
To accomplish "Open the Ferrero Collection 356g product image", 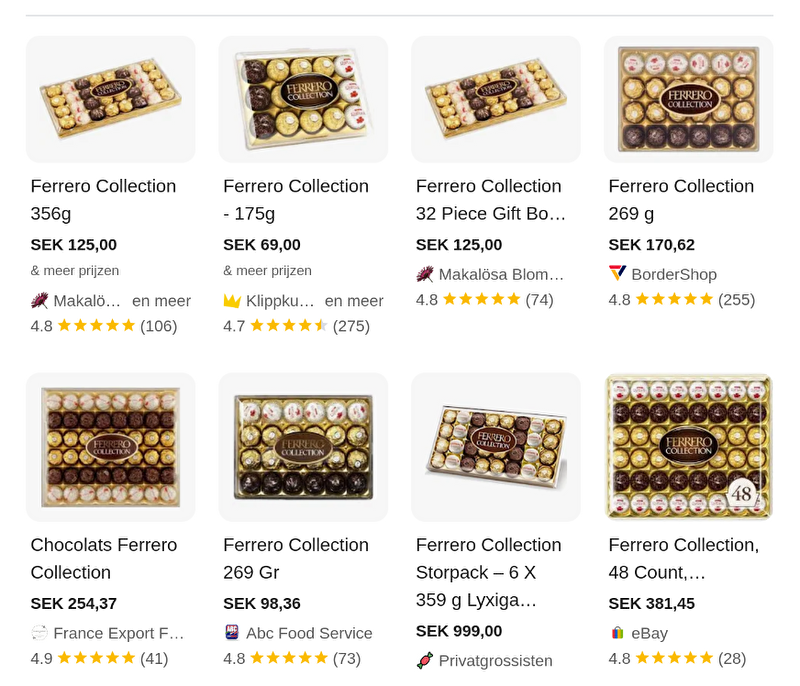I will [x=110, y=98].
